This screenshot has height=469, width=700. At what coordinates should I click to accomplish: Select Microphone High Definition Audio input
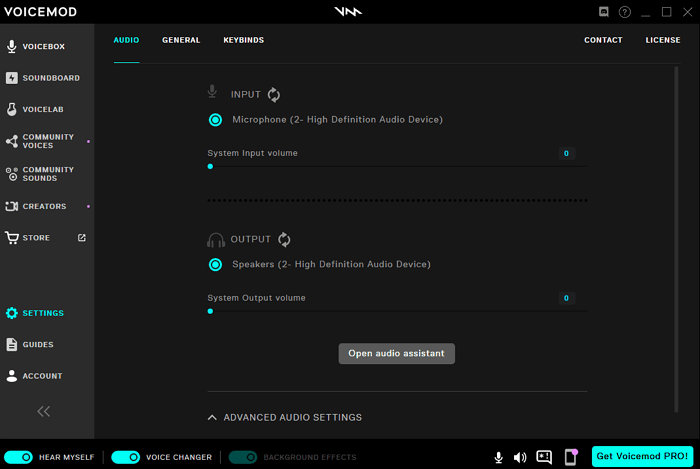215,120
